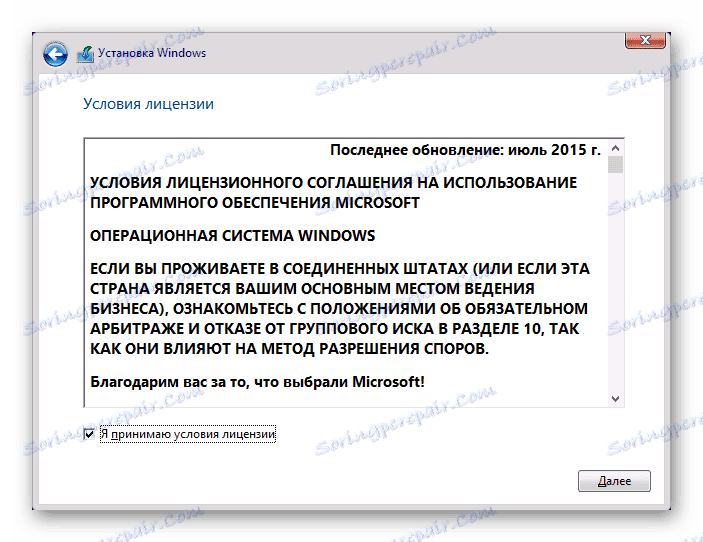703x542 pixels.
Task: Click "Благодарим вас за то, что выбрали Microsoft!"
Action: (x=257, y=382)
